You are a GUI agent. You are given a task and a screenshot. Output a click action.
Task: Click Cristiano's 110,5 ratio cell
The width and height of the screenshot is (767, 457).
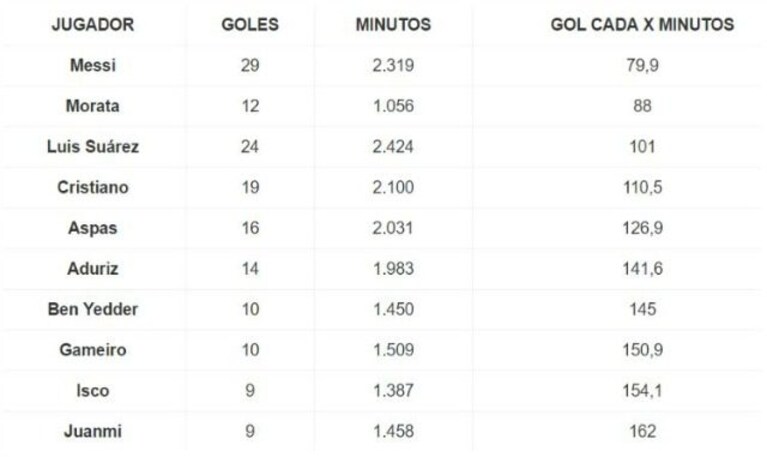[x=642, y=187]
